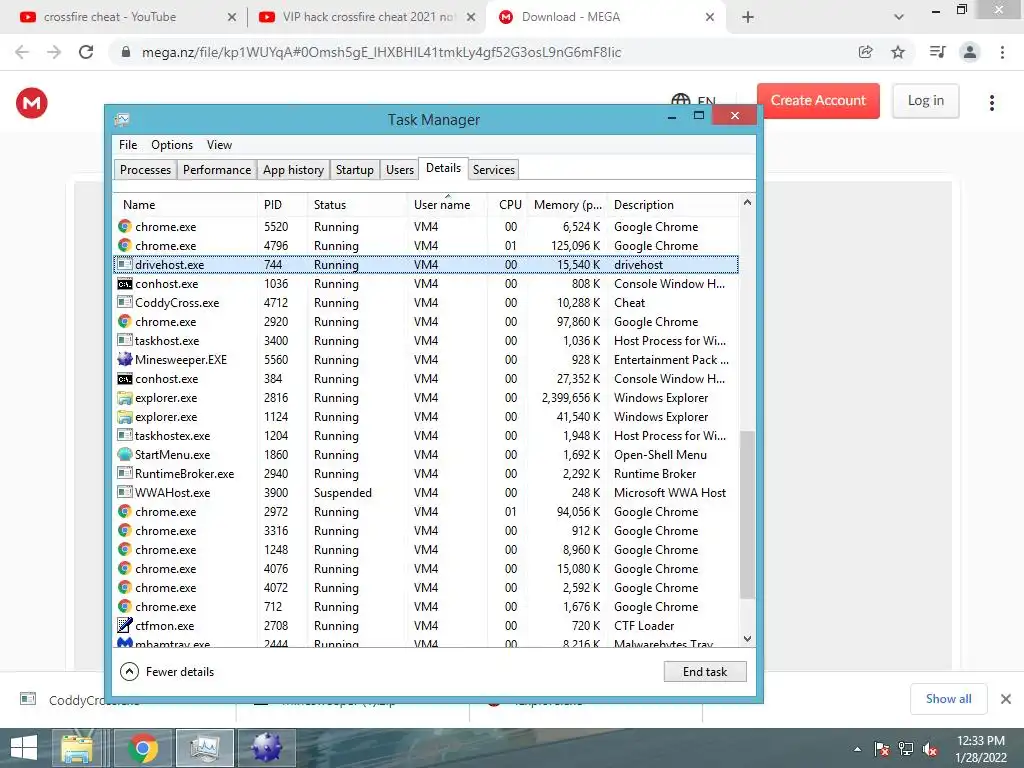
Task: Switch to VIP hack crossfire cheat tab
Action: point(366,17)
